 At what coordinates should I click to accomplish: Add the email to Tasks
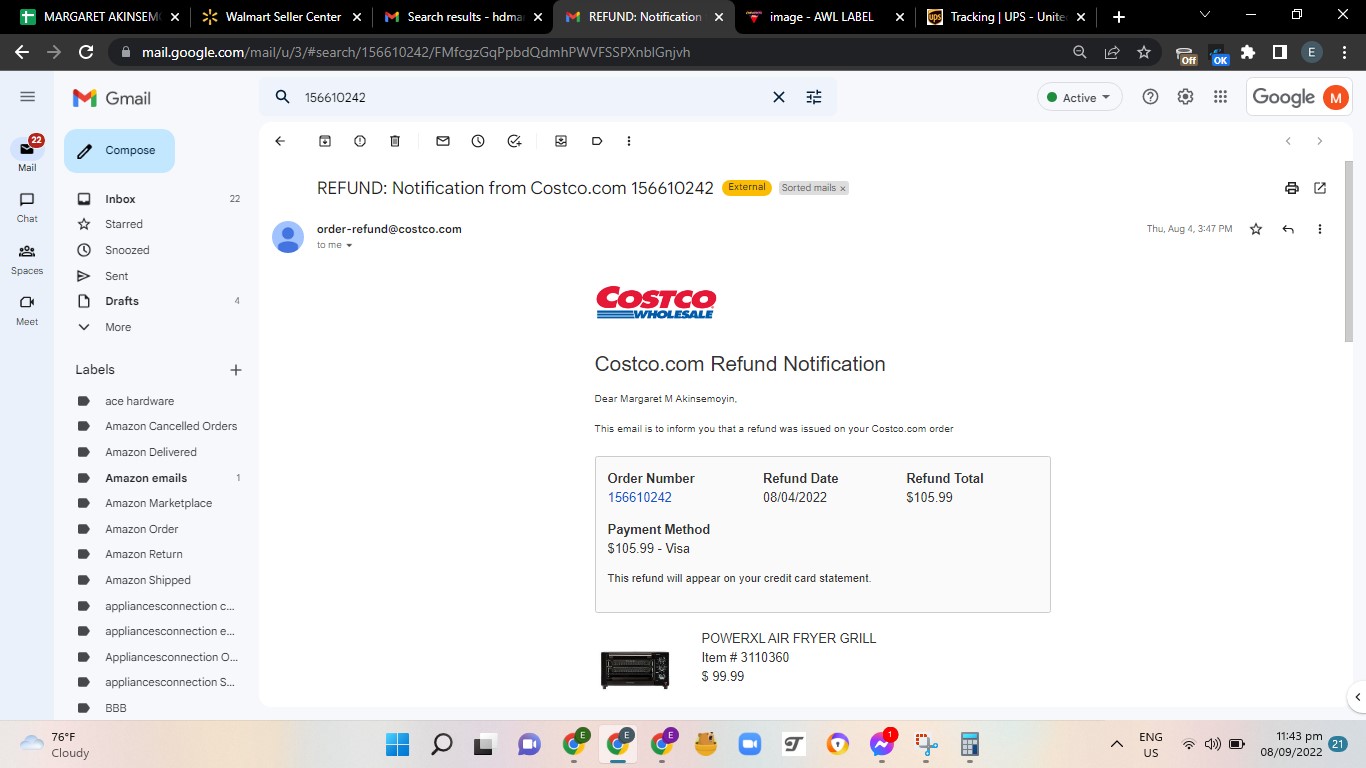[x=514, y=141]
